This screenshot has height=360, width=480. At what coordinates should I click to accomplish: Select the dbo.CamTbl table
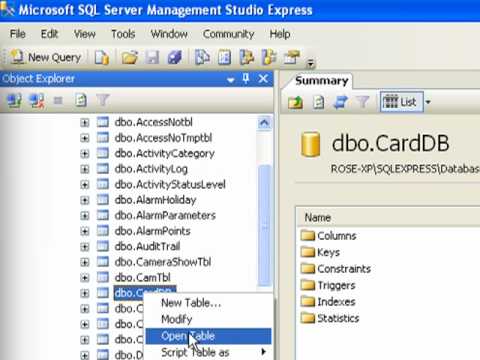pyautogui.click(x=142, y=277)
